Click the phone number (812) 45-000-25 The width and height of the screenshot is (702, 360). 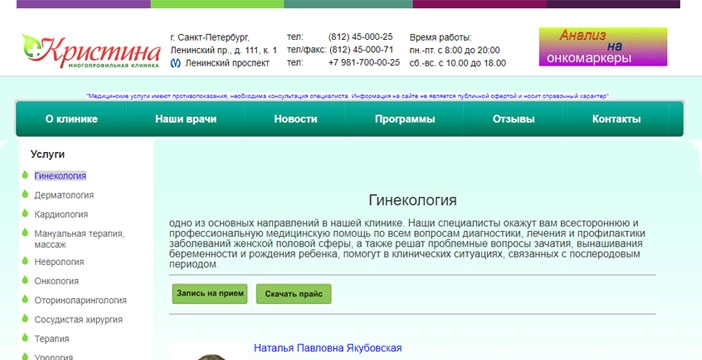pos(360,37)
